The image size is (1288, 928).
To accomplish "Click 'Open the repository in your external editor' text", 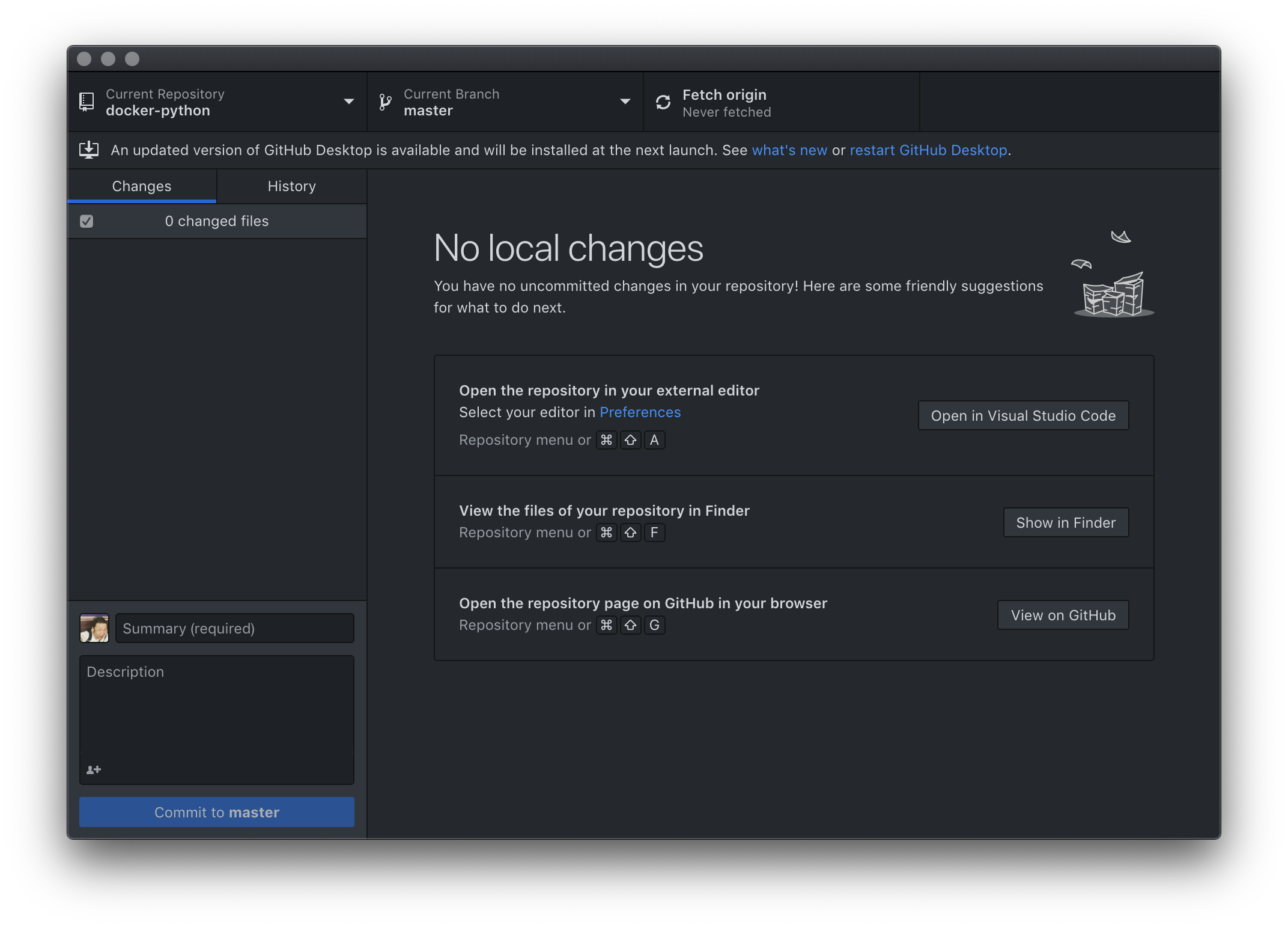I will click(609, 391).
